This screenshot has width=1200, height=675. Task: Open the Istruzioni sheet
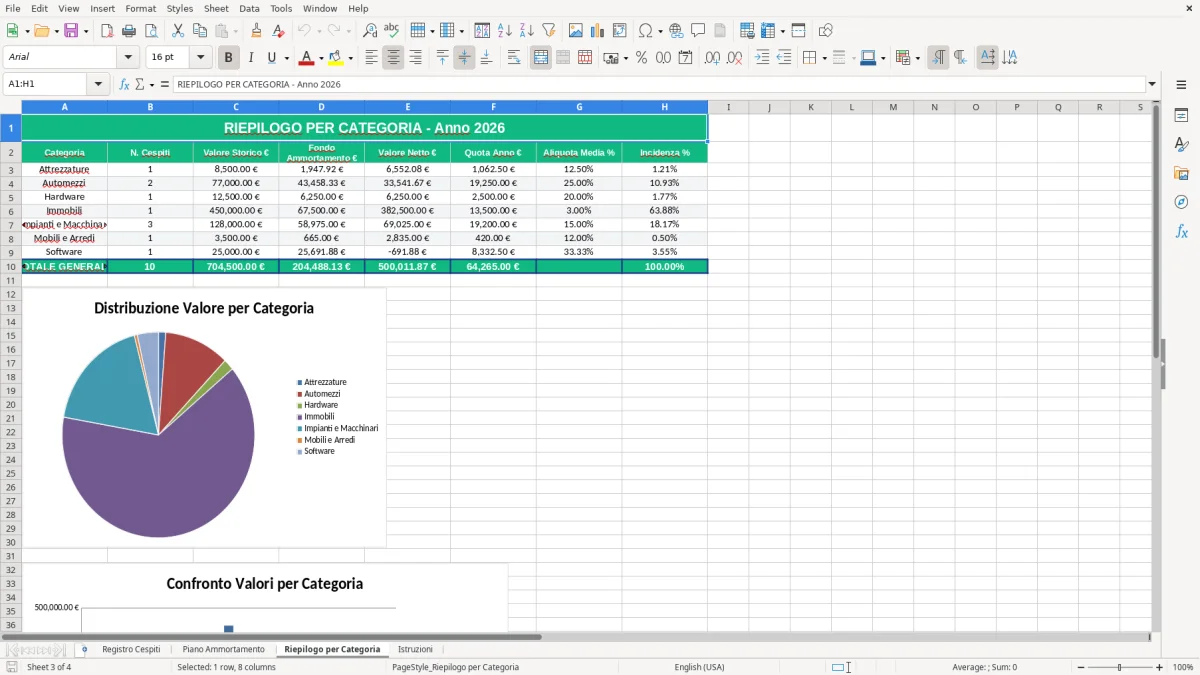415,648
